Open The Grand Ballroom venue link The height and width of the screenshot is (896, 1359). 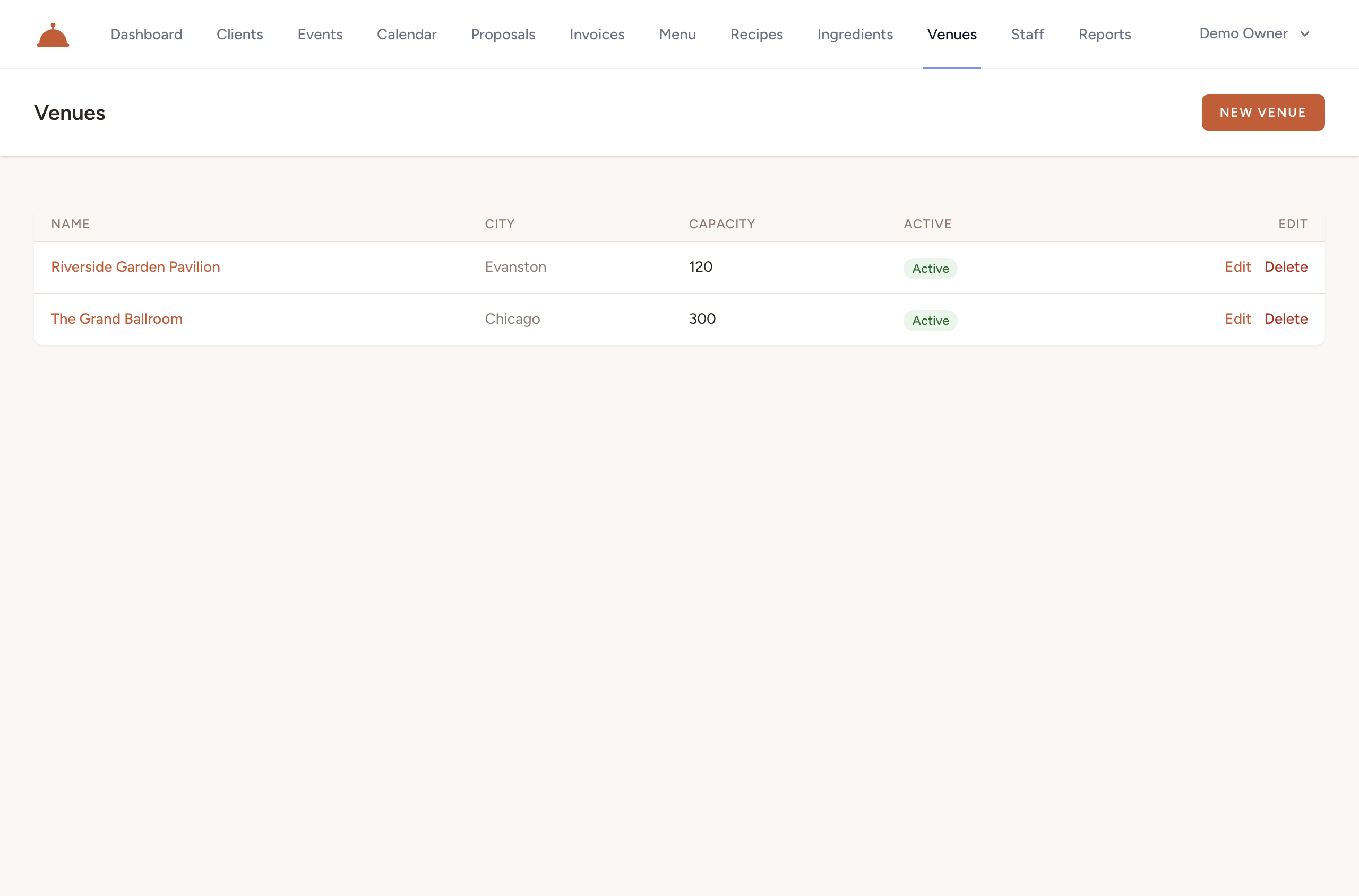click(117, 319)
